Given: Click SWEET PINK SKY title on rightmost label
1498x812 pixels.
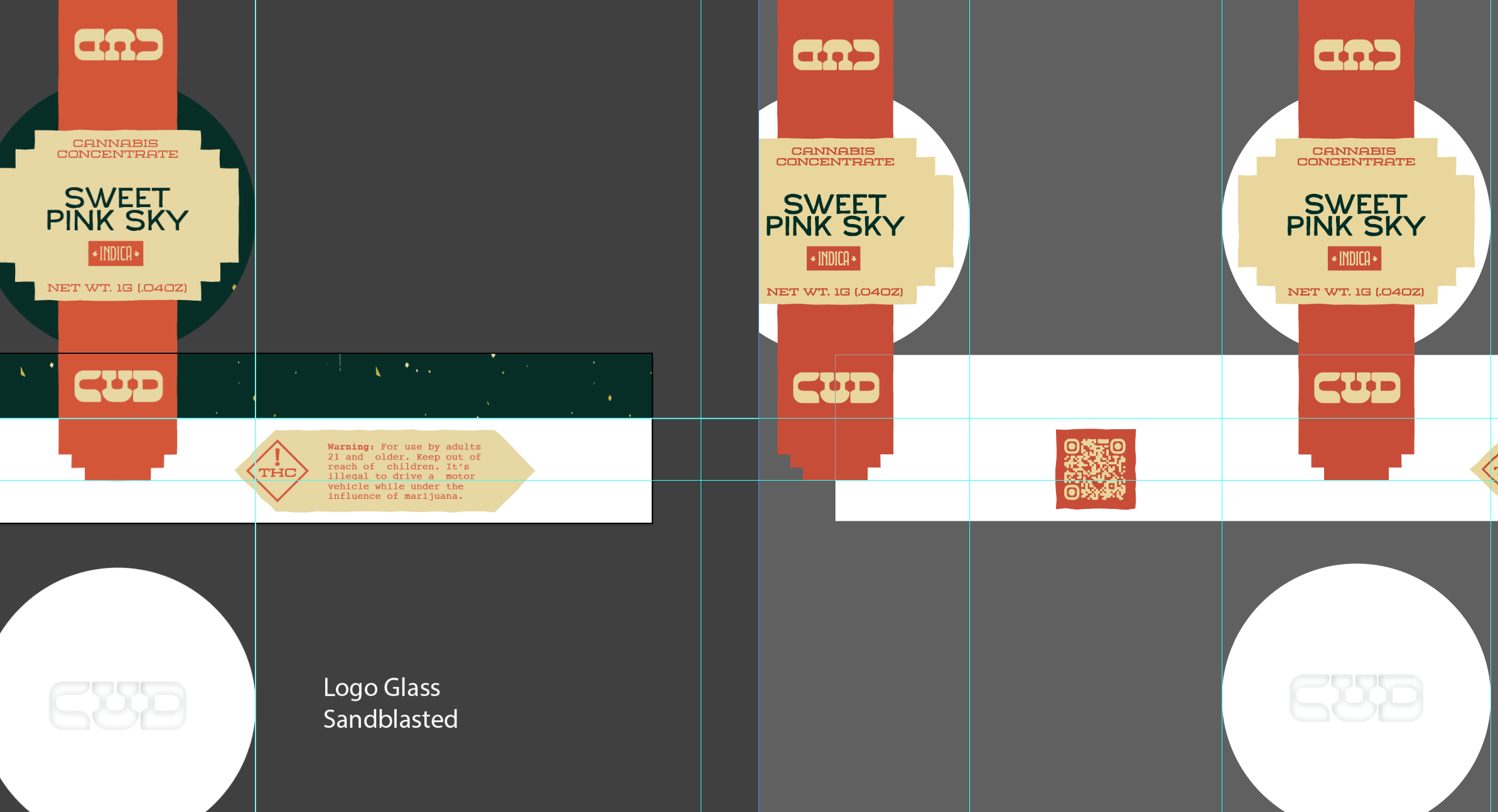Looking at the screenshot, I should [x=1355, y=215].
